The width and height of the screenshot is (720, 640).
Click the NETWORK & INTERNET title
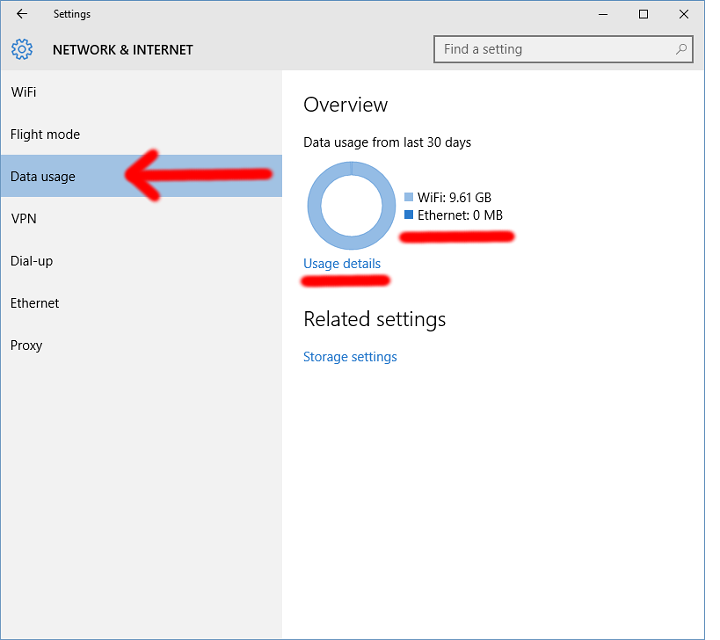tap(123, 50)
